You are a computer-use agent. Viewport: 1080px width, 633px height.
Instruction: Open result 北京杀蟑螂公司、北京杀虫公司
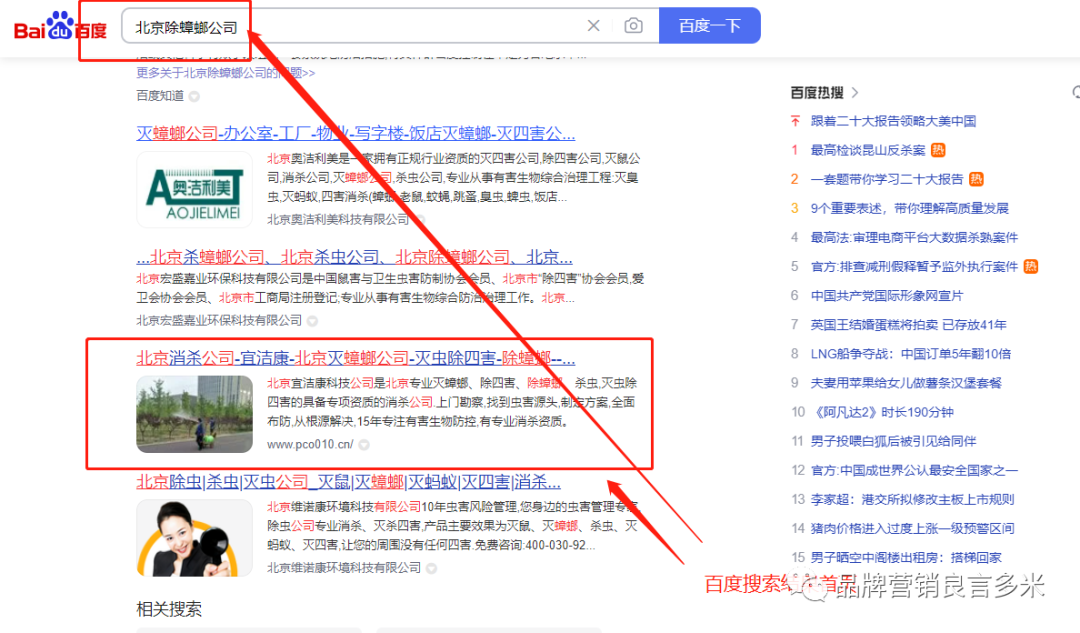tap(354, 257)
